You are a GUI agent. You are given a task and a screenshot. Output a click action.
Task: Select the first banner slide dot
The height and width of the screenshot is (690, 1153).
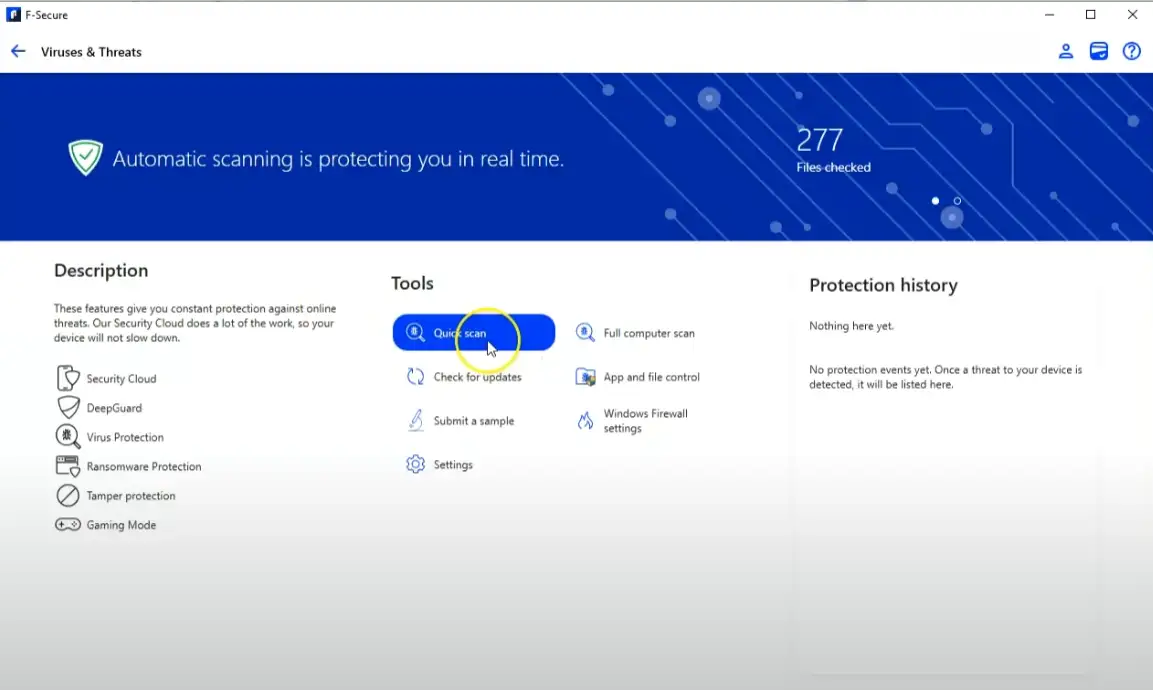click(936, 201)
